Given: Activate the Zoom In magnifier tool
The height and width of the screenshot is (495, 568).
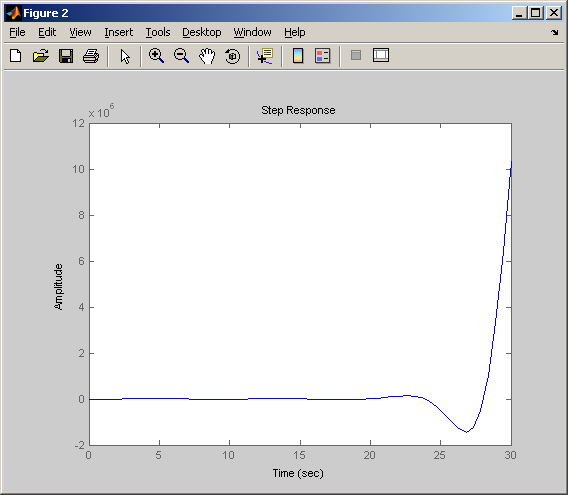Looking at the screenshot, I should (x=156, y=56).
